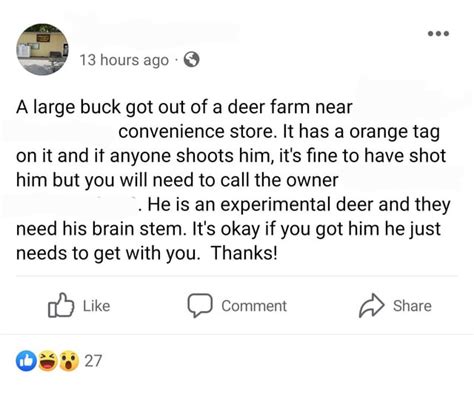Click the 'Like' text label
474x394 pixels.
pos(96,306)
